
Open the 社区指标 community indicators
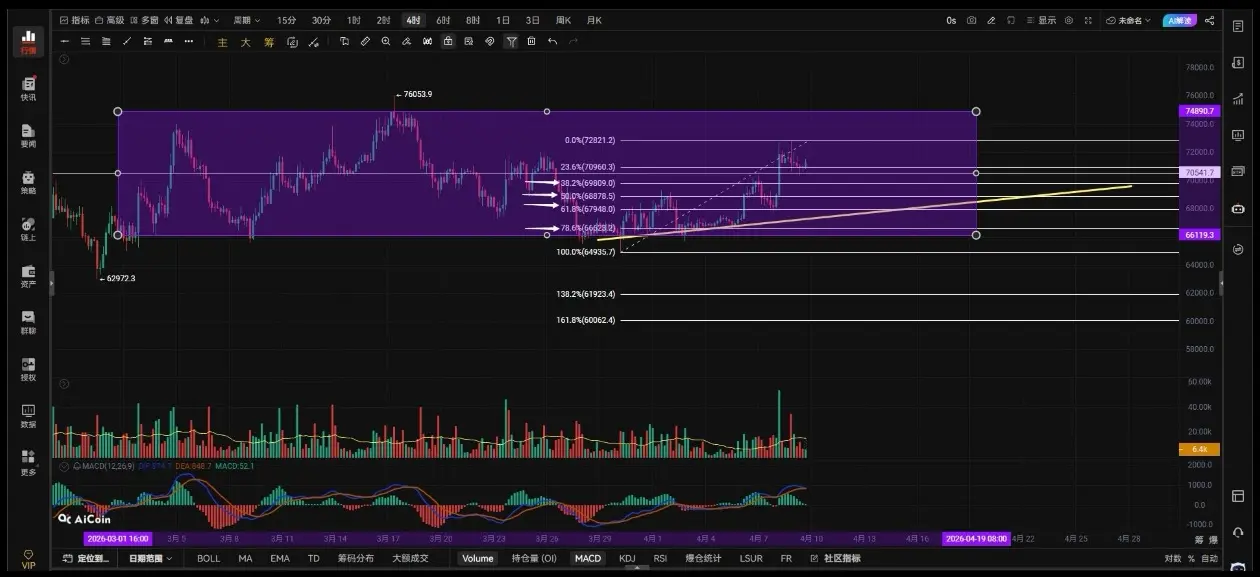[835, 558]
